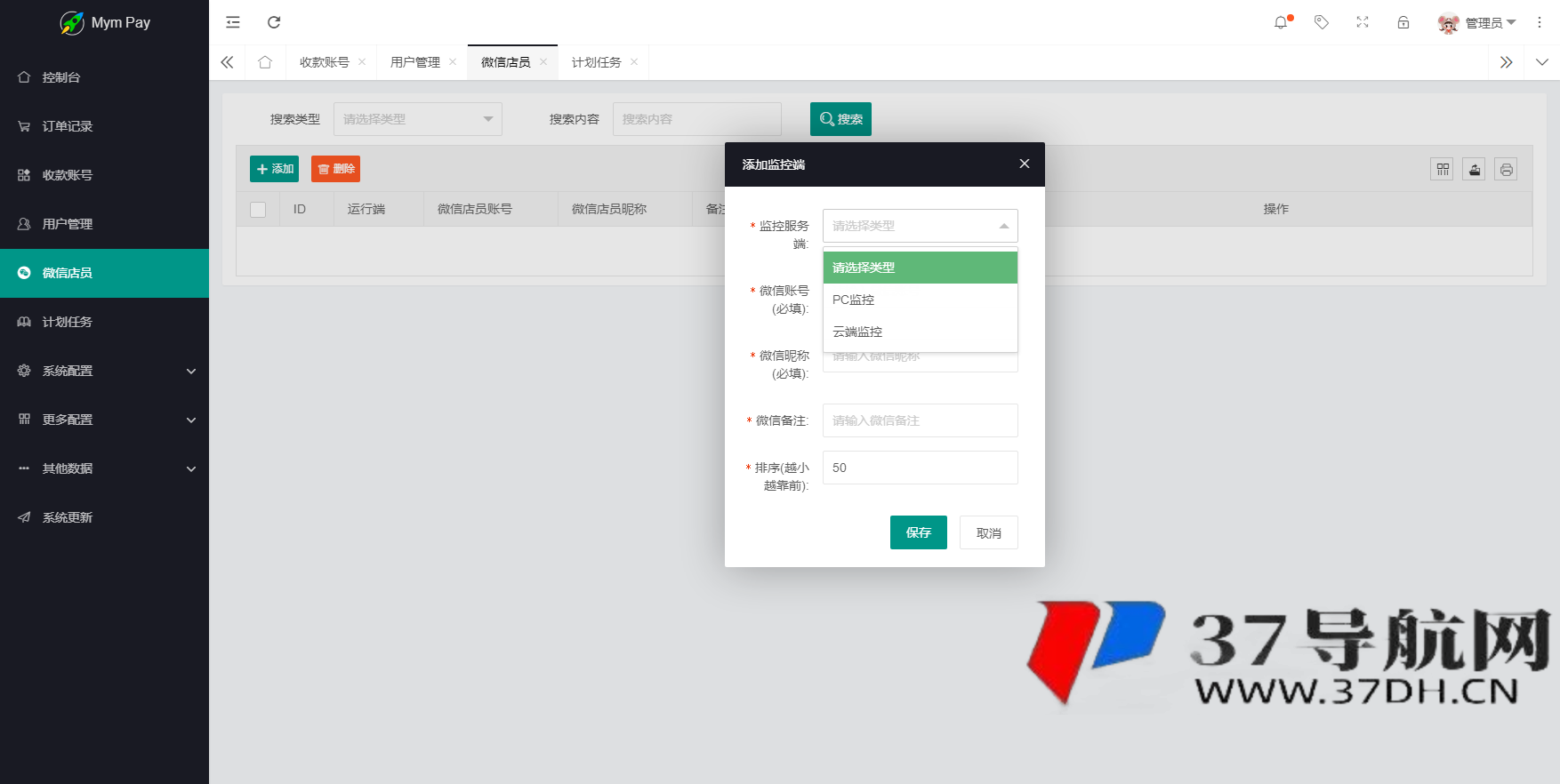Toggle fullscreen mode icon
Viewport: 1560px width, 784px height.
tap(1363, 22)
